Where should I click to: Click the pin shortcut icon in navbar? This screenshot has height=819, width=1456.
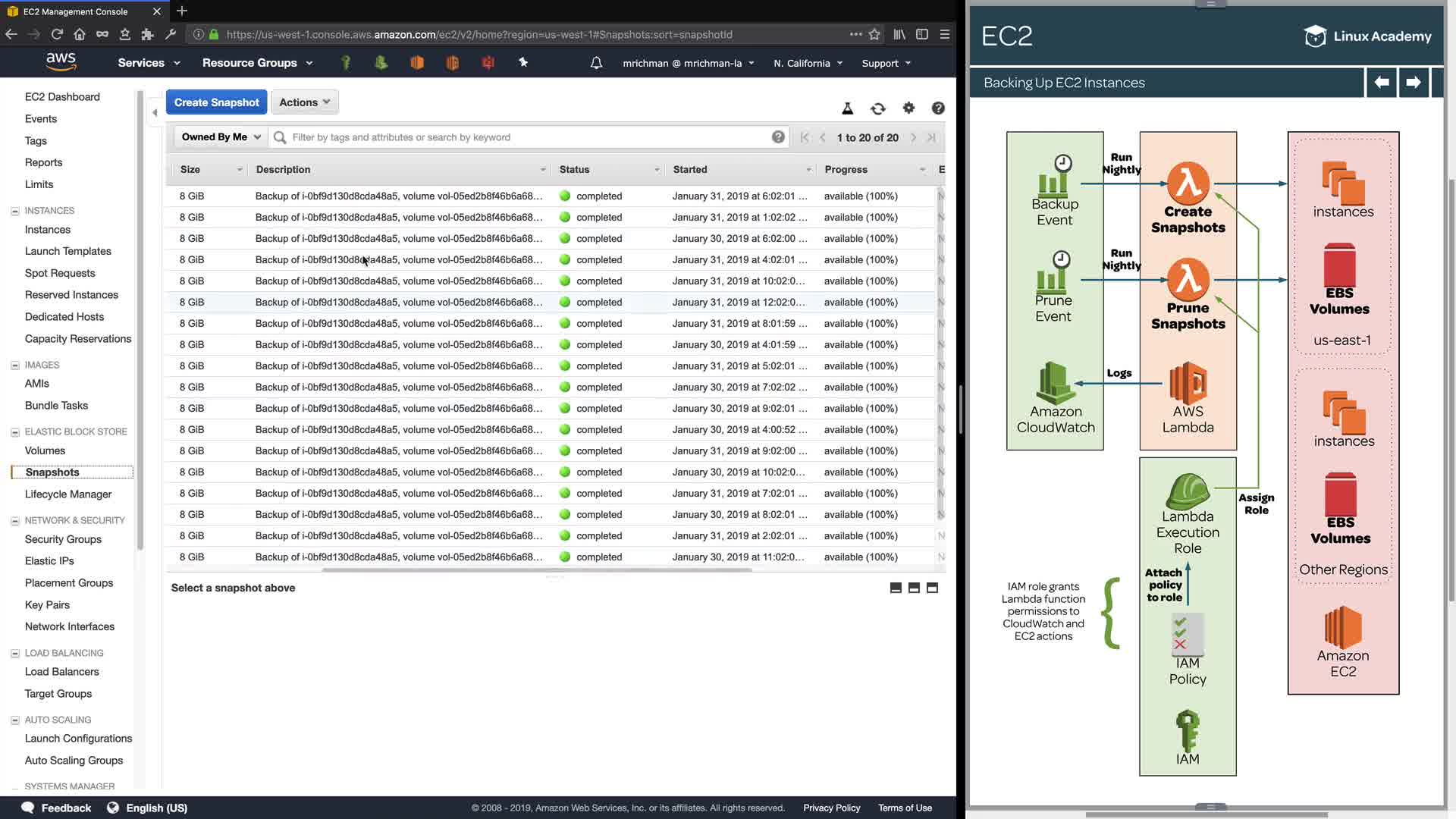[x=523, y=63]
